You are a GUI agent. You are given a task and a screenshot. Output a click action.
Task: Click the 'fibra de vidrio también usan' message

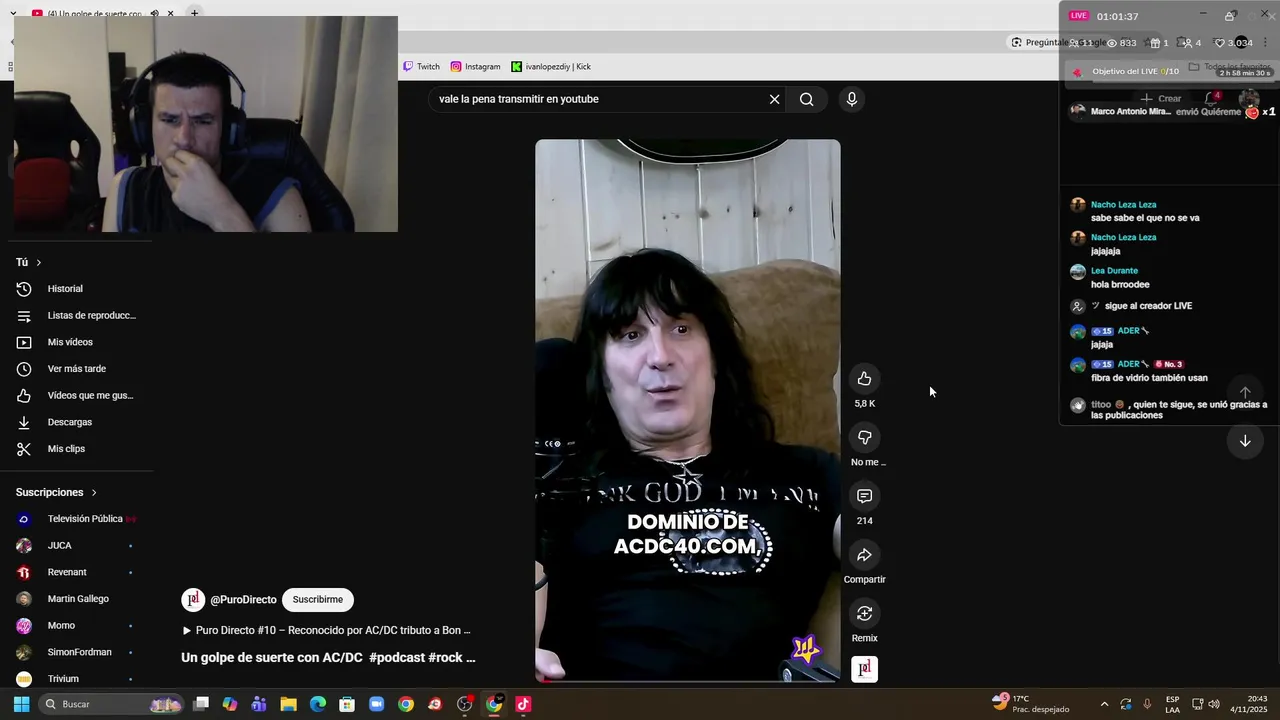(x=1149, y=378)
